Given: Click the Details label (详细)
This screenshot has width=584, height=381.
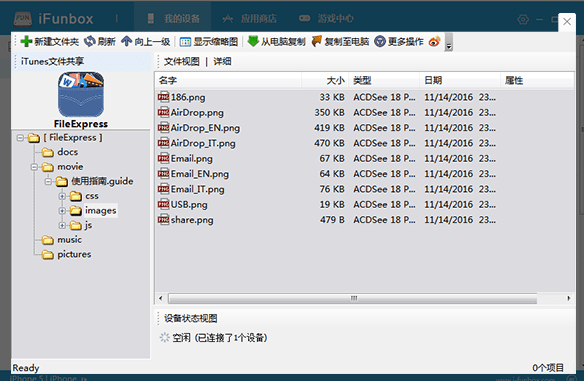Looking at the screenshot, I should point(222,61).
